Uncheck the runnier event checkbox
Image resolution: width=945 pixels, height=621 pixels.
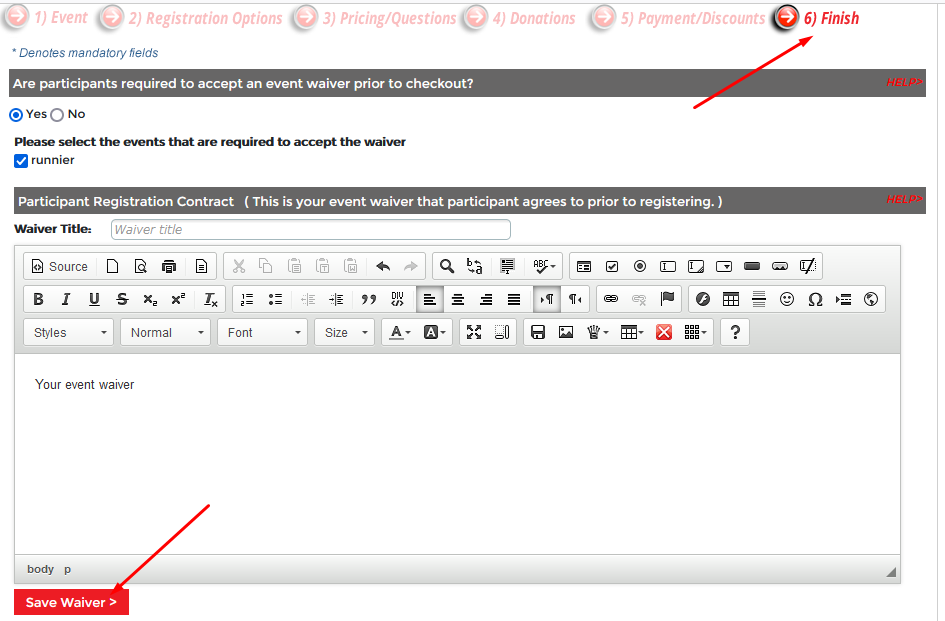[x=21, y=161]
